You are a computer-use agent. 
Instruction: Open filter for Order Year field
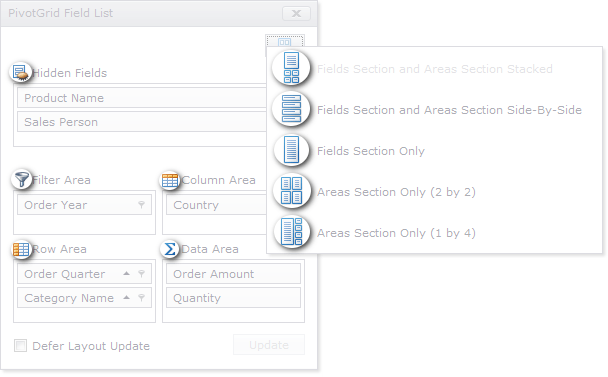coord(142,204)
